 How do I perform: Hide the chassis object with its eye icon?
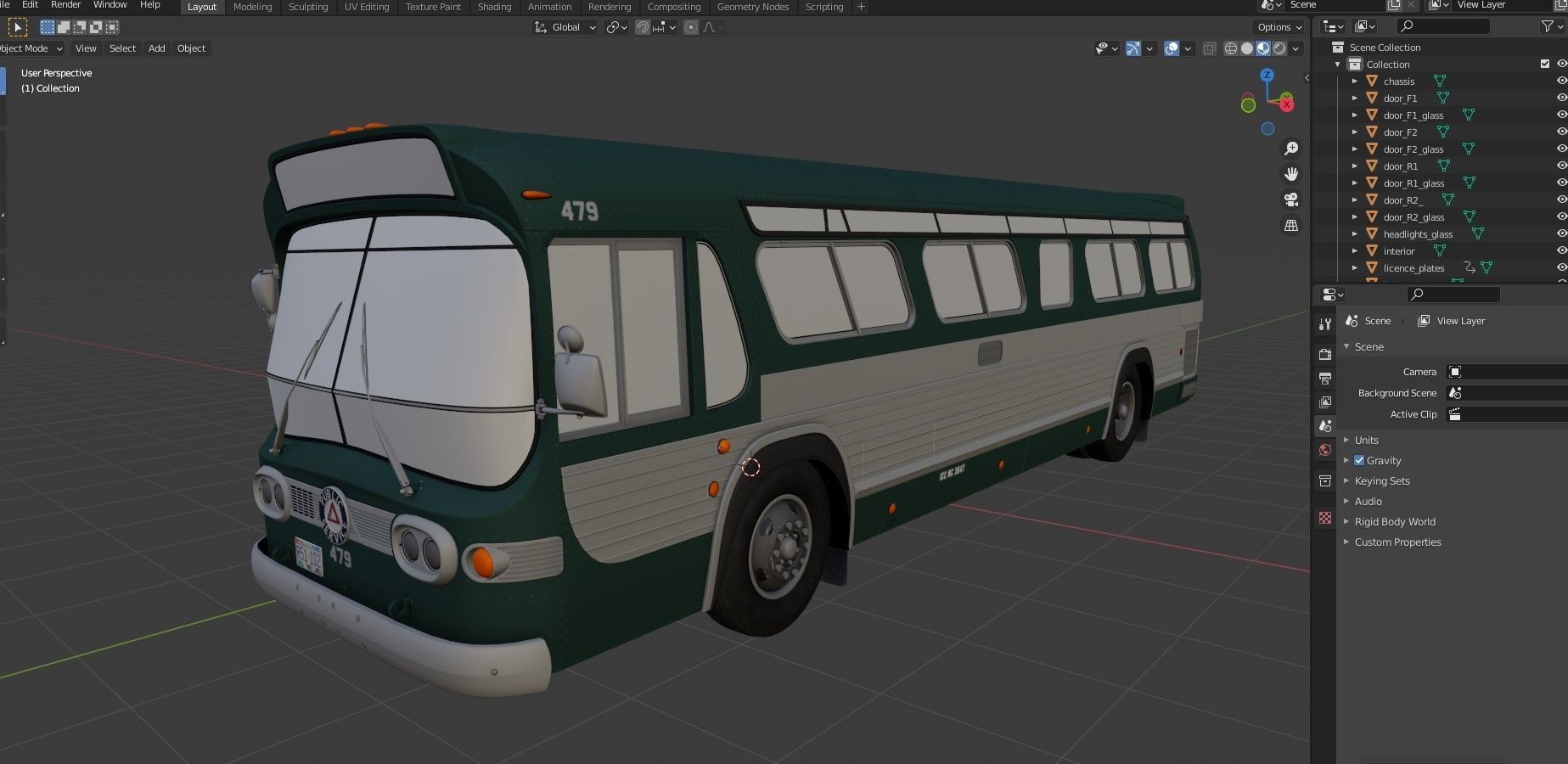(1561, 81)
